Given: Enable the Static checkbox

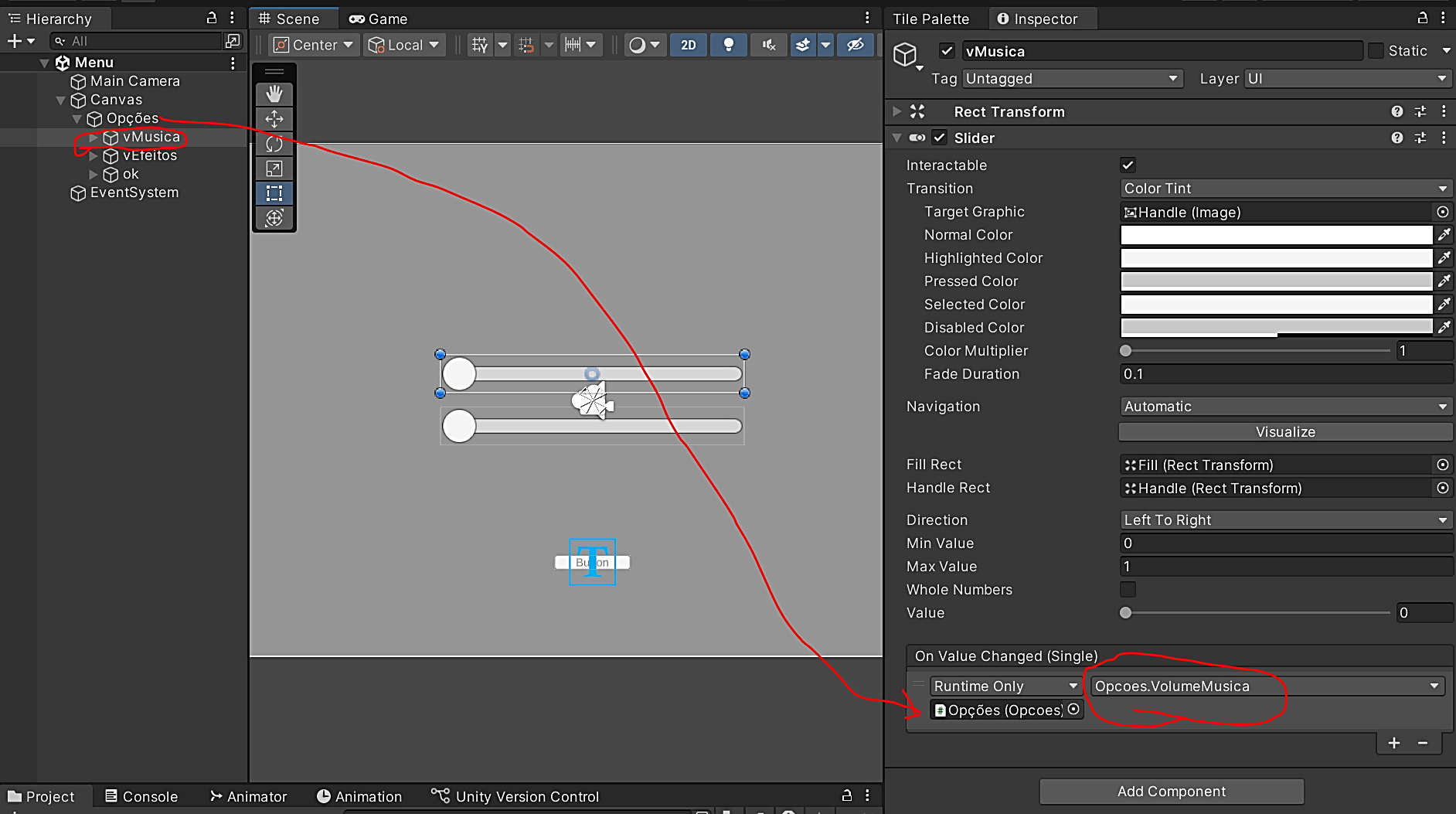Looking at the screenshot, I should 1376,51.
